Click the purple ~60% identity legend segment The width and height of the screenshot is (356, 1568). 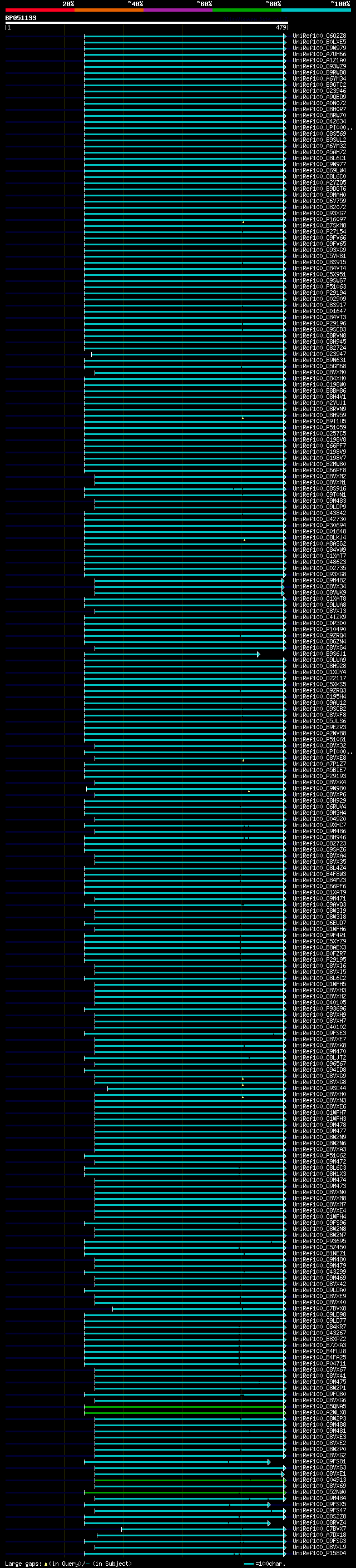[179, 10]
